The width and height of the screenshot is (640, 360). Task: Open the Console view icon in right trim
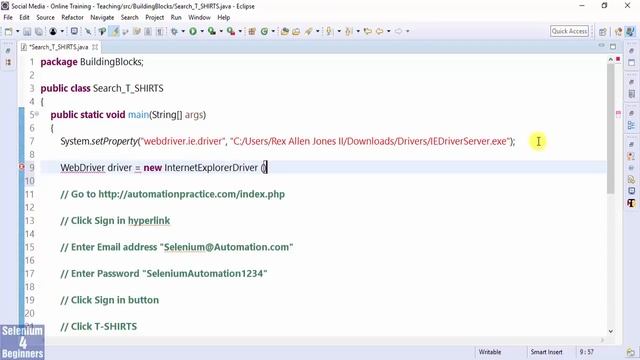point(631,191)
